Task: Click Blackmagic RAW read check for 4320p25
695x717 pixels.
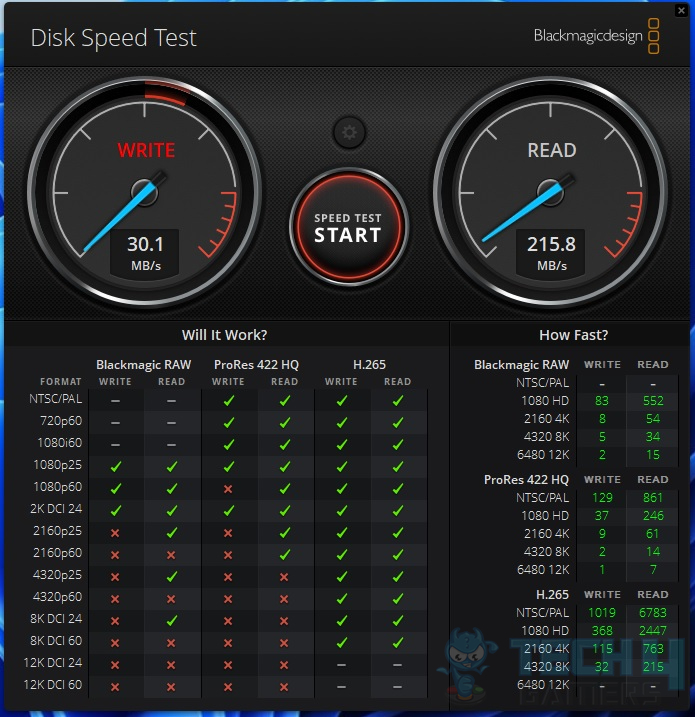Action: pyautogui.click(x=171, y=577)
